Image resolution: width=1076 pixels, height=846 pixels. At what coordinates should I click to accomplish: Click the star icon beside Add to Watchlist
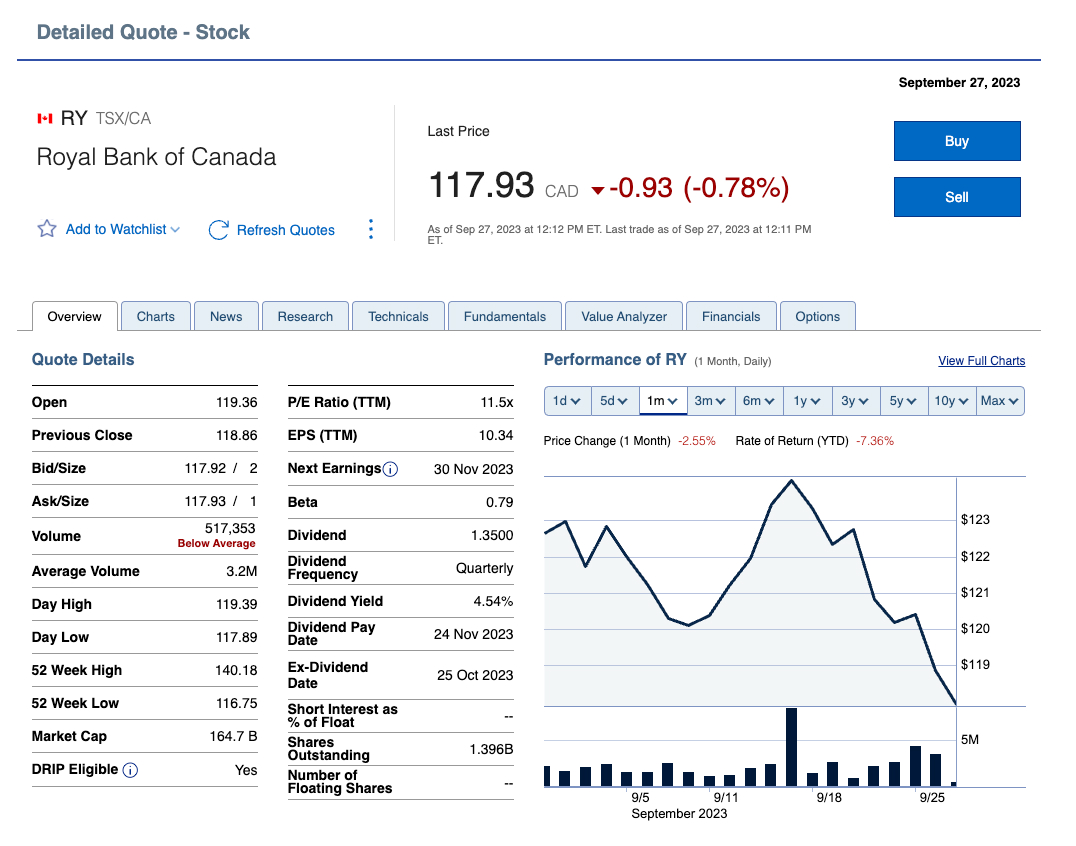pyautogui.click(x=47, y=228)
